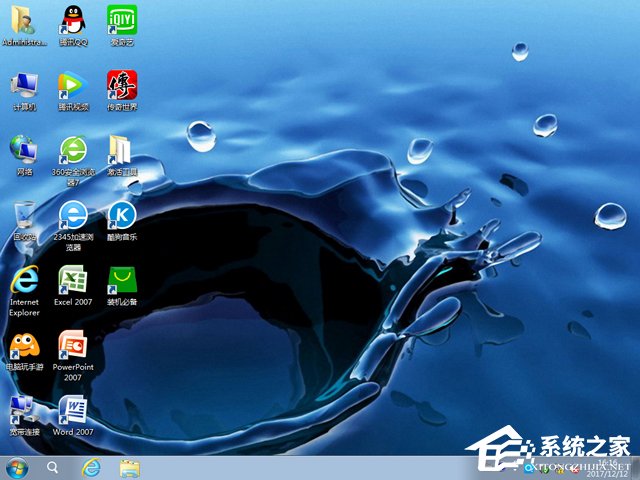Select the Excel 2007 desktop shortcut
This screenshot has width=640, height=480.
(x=72, y=279)
